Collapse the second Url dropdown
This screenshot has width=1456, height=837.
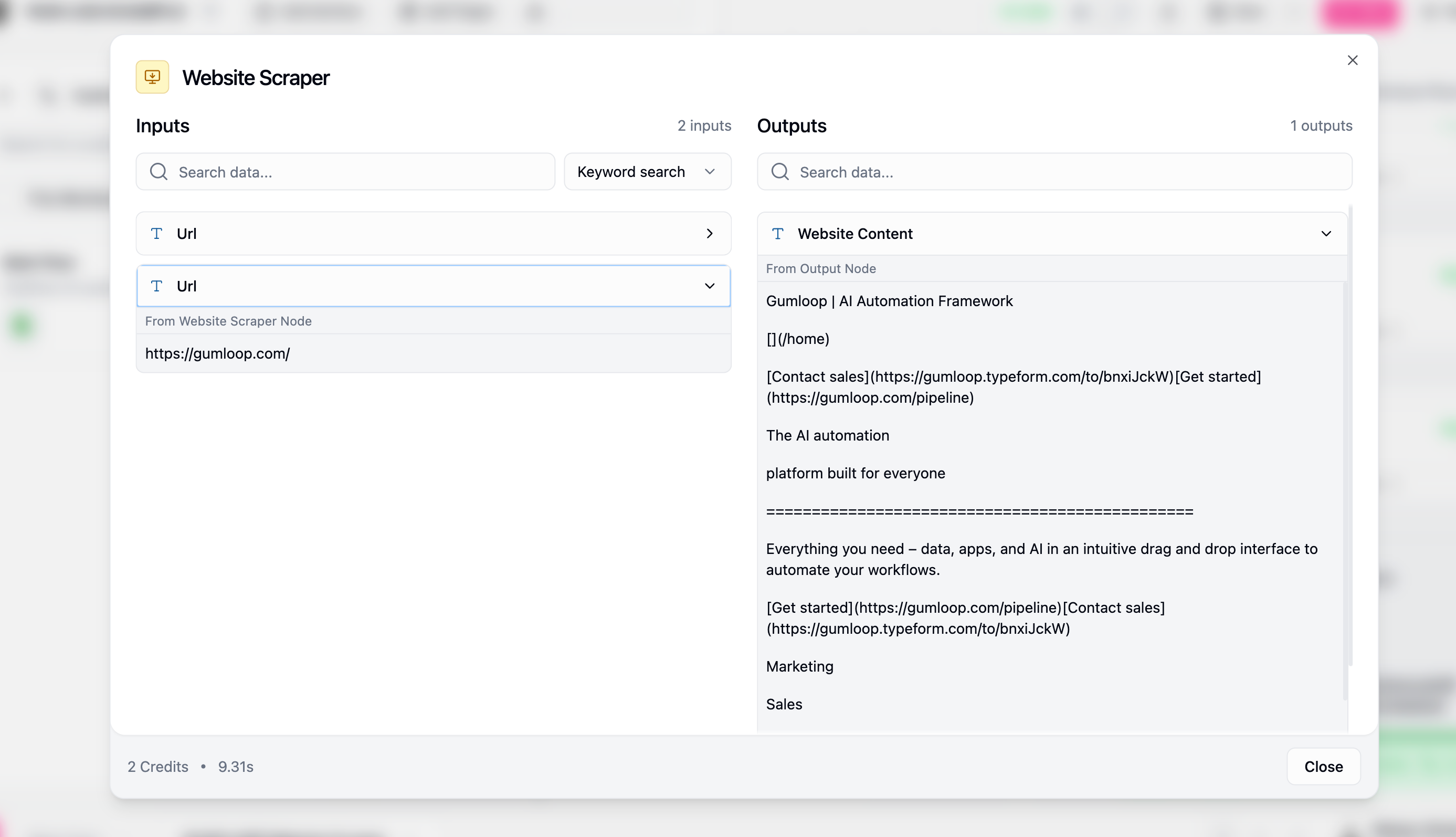[710, 286]
